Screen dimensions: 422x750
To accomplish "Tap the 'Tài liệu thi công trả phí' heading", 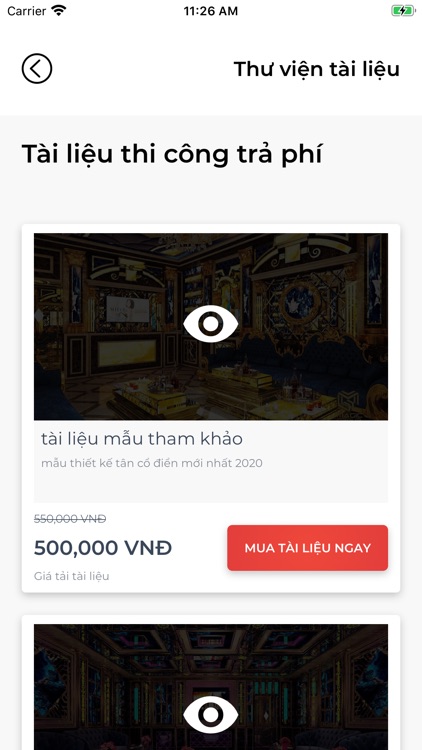I will point(172,155).
